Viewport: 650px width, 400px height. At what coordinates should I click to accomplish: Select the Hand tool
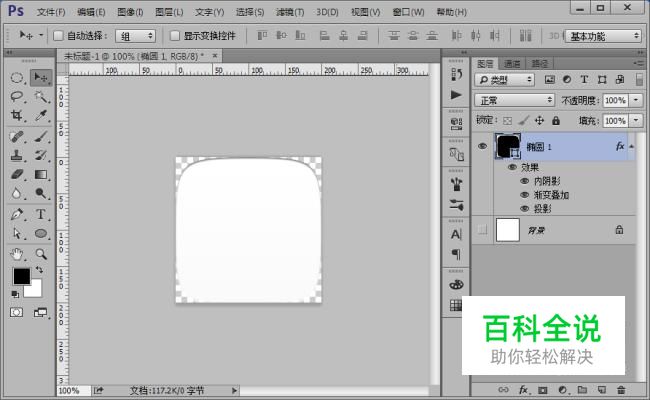click(17, 252)
